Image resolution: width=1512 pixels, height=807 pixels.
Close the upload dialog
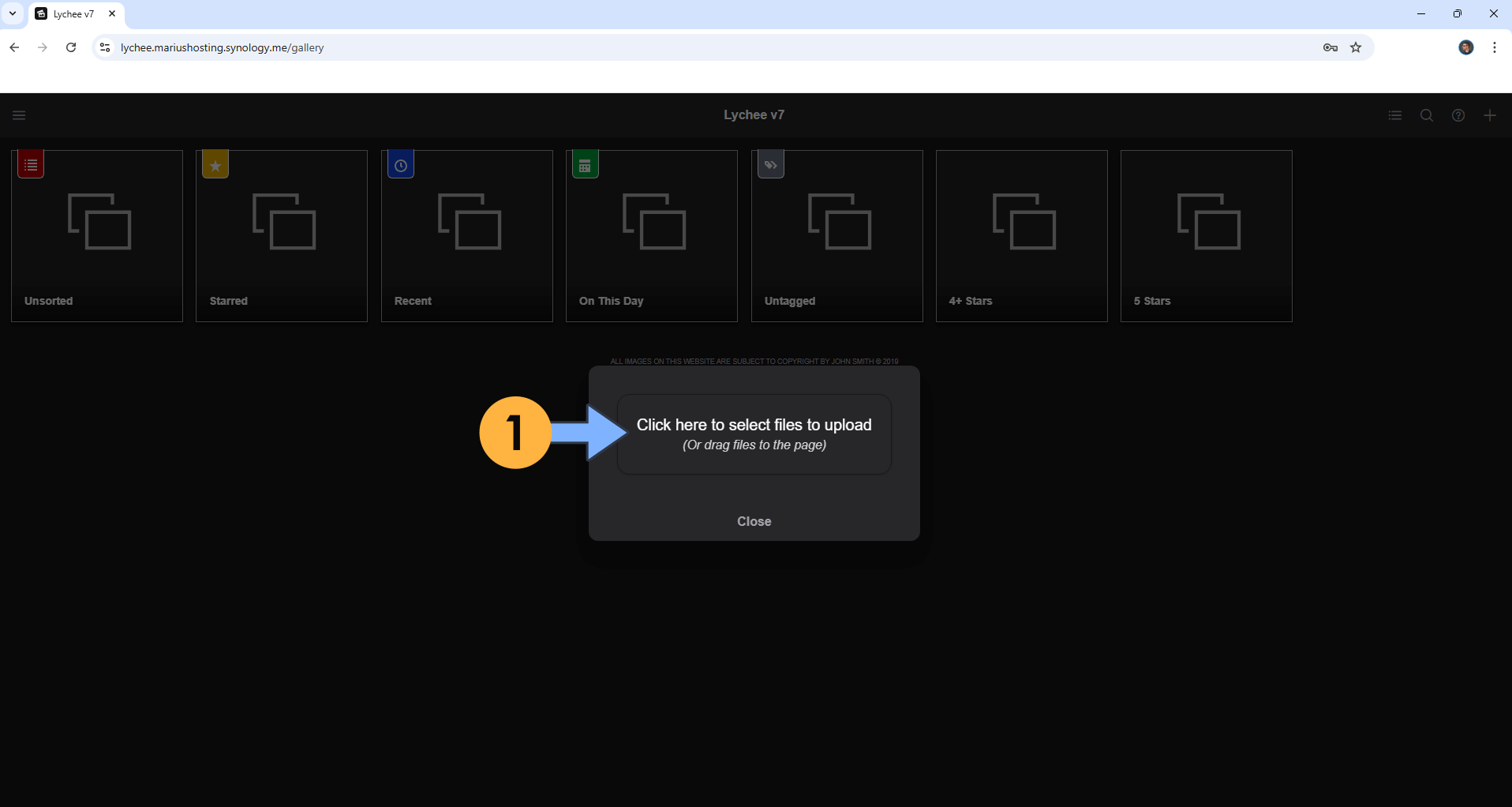tap(754, 521)
